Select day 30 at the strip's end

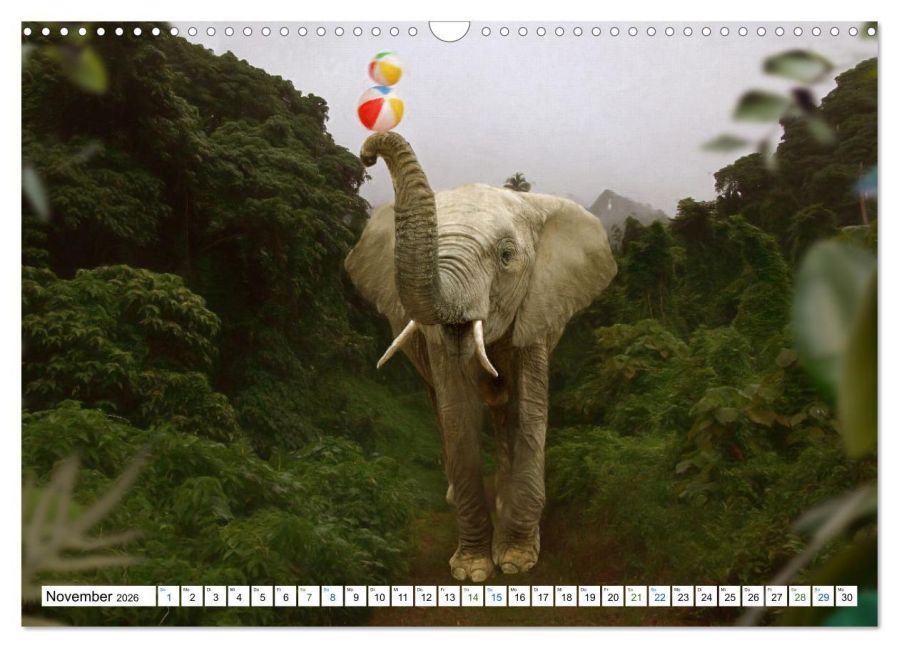pos(847,597)
